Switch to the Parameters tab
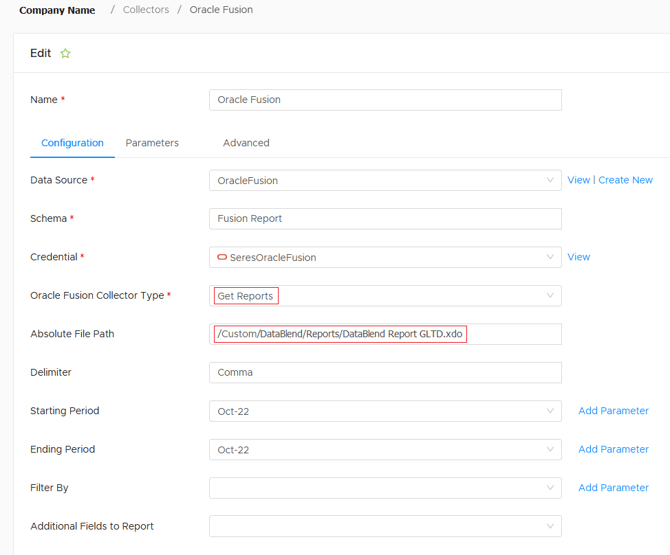Screen dimensions: 670x555 coord(152,143)
